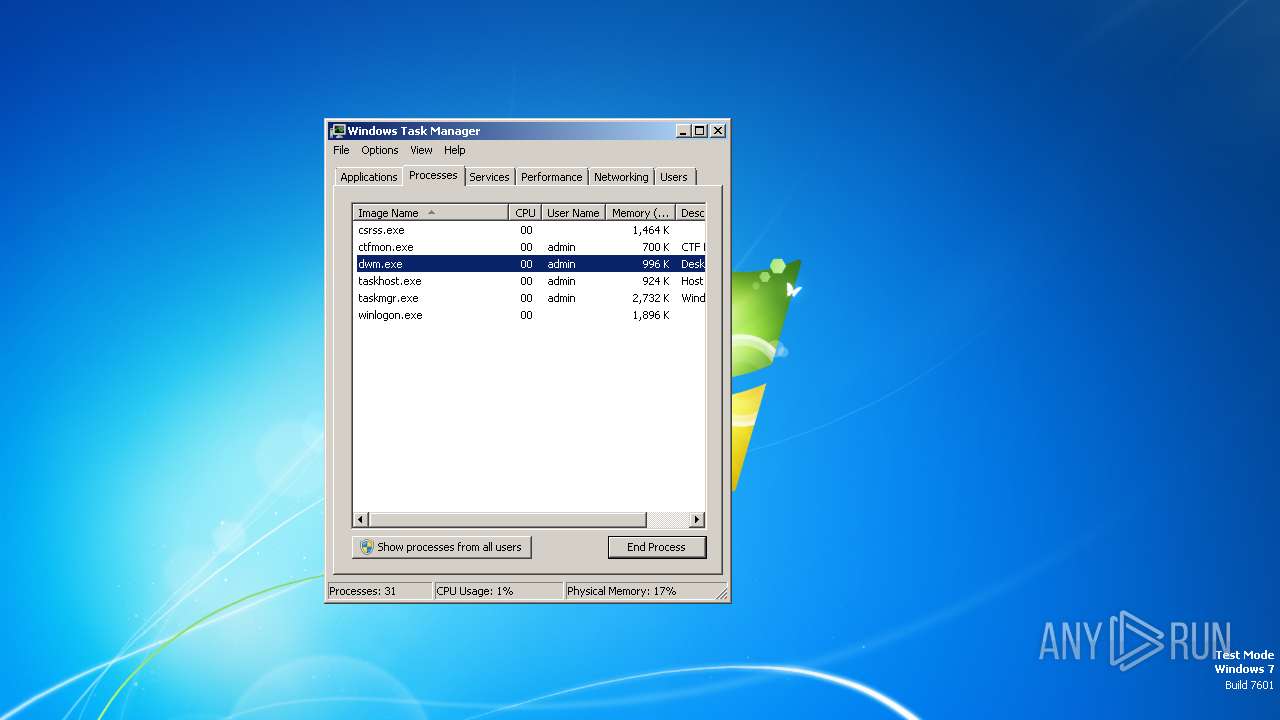Select the taskhost.exe process row

click(530, 281)
